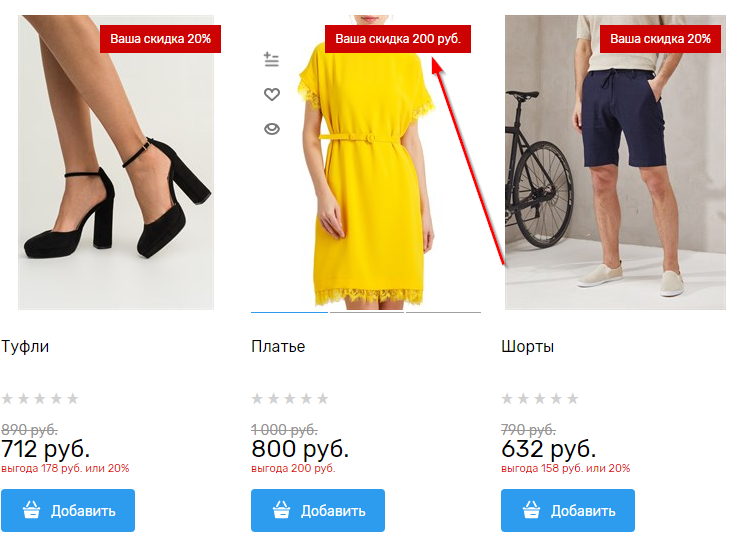This screenshot has width=740, height=557.
Task: Click the 'Ваша скидка 200 руб.' badge
Action: (x=398, y=39)
